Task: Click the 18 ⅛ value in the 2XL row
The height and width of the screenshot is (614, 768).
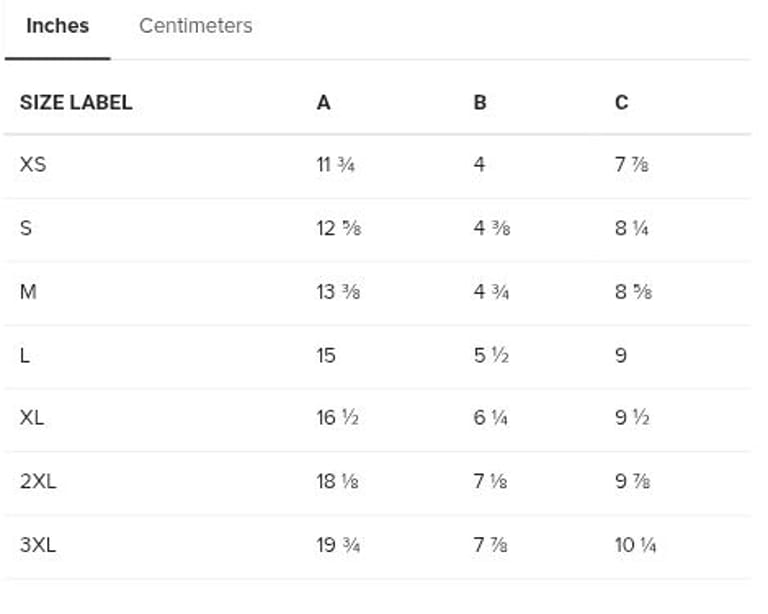Action: [x=338, y=481]
